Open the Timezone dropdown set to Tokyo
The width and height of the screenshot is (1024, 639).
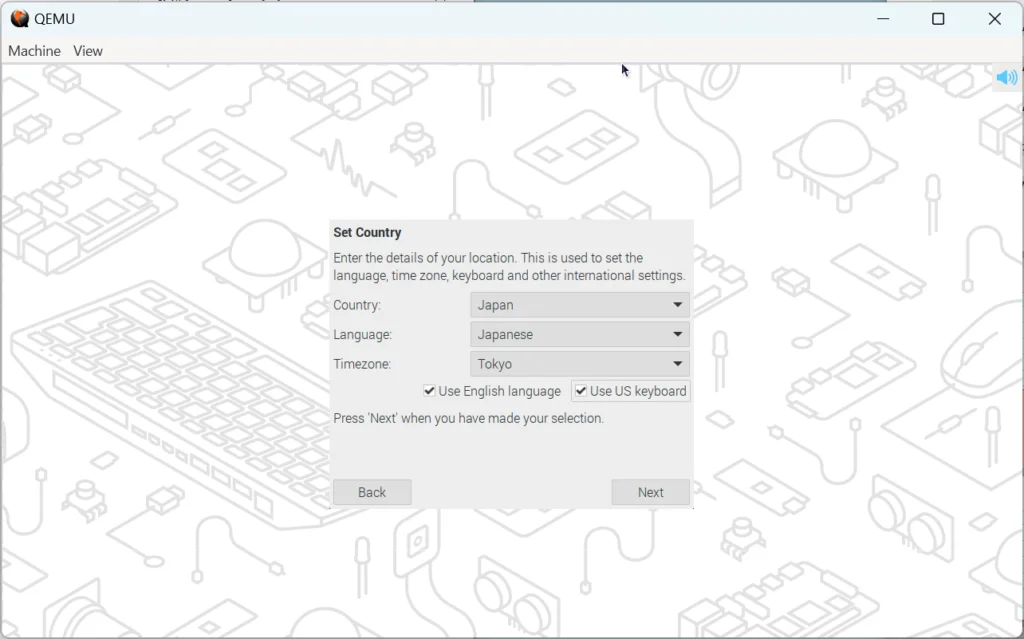tap(579, 364)
